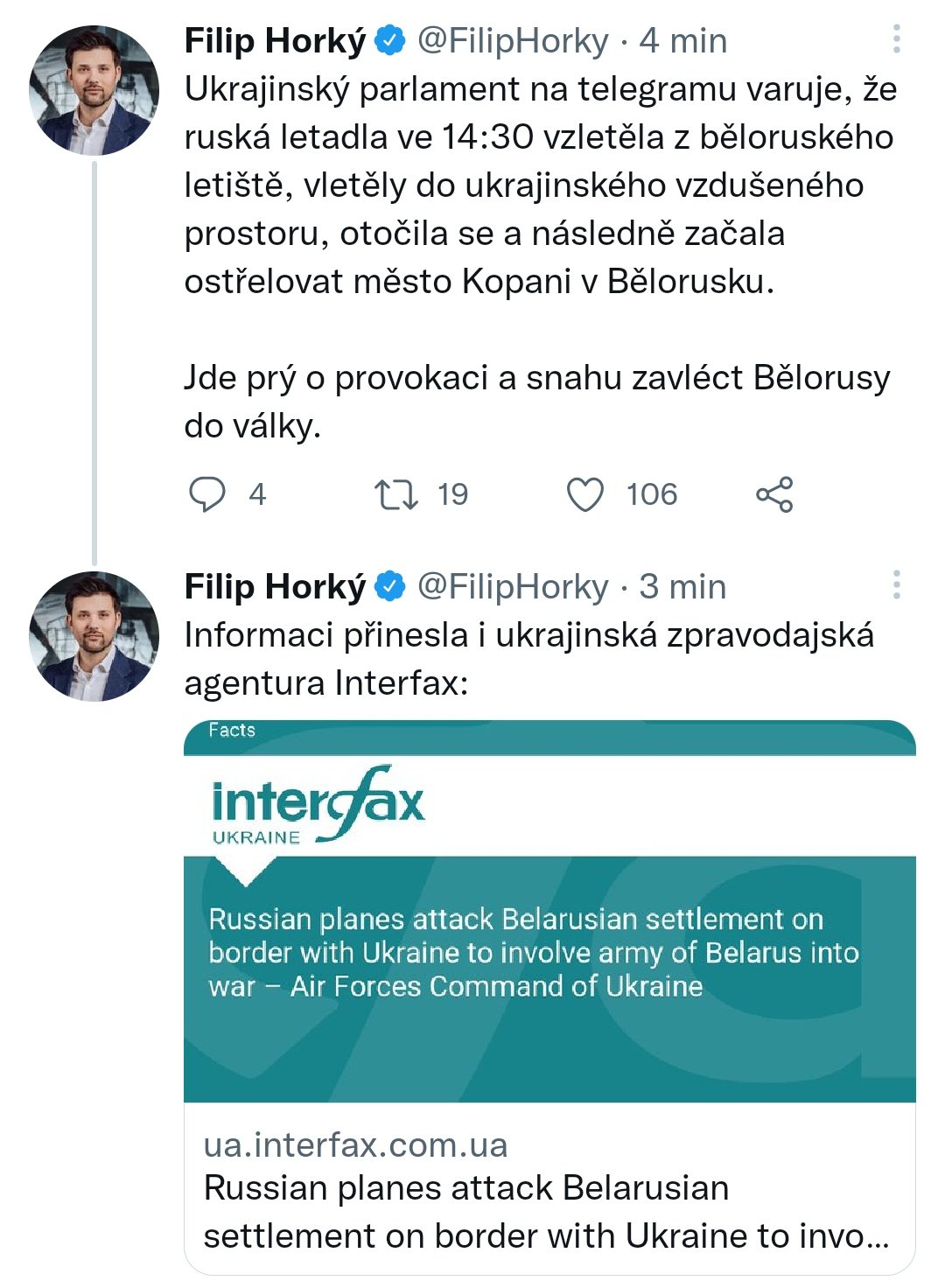Open @FilipHorky handle in second tweet
Image resolution: width=945 pixels, height=1288 pixels.
coord(513,587)
